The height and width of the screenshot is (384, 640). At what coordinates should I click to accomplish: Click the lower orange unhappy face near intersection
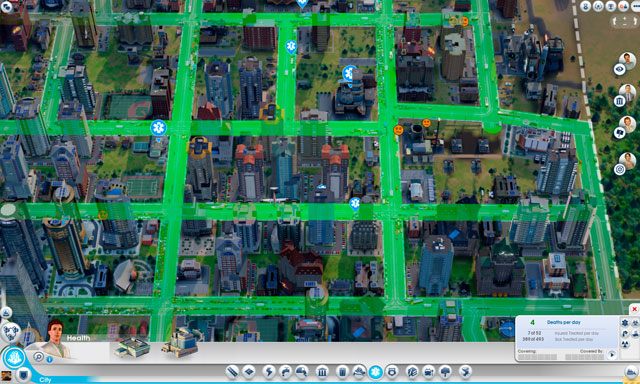[x=398, y=130]
